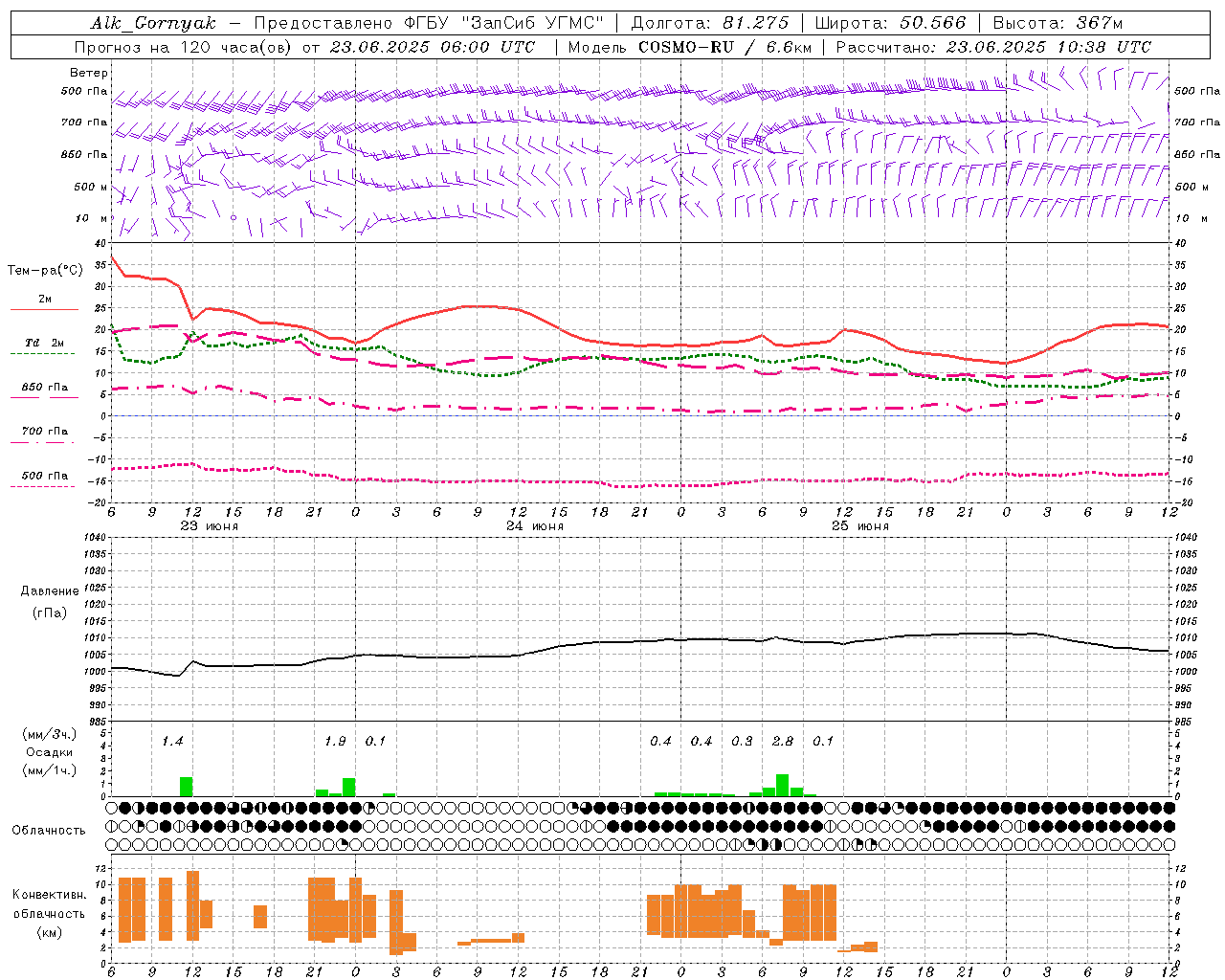This screenshot has width=1225, height=980.
Task: Click the Широта: 50.566 latitude value
Action: [x=890, y=23]
